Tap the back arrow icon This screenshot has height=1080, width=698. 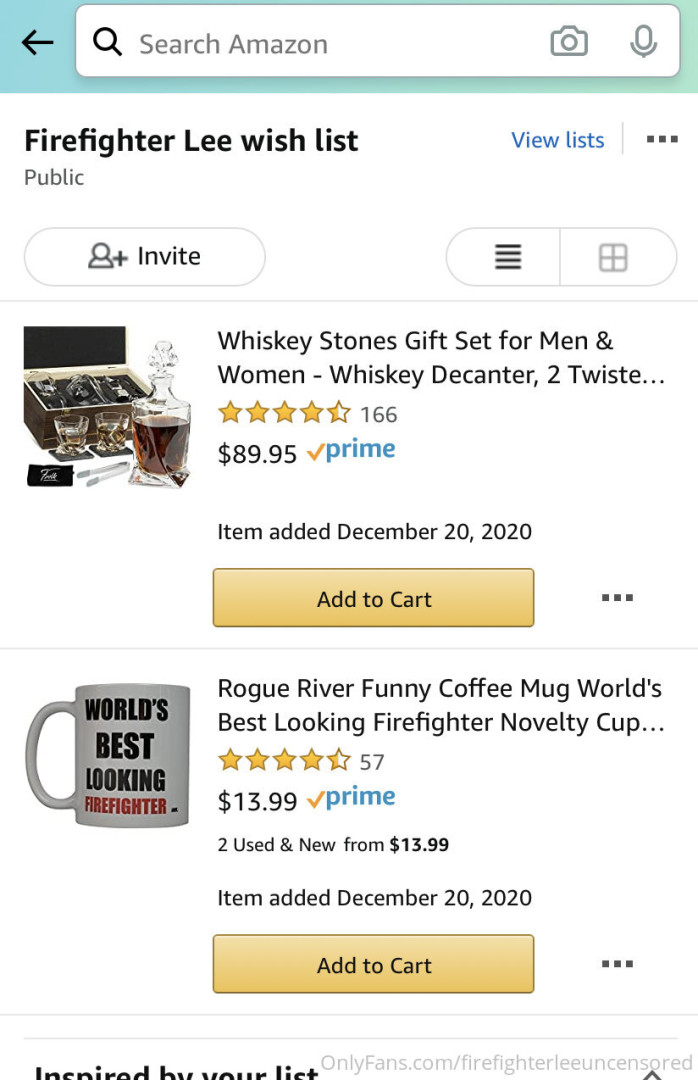click(x=37, y=42)
